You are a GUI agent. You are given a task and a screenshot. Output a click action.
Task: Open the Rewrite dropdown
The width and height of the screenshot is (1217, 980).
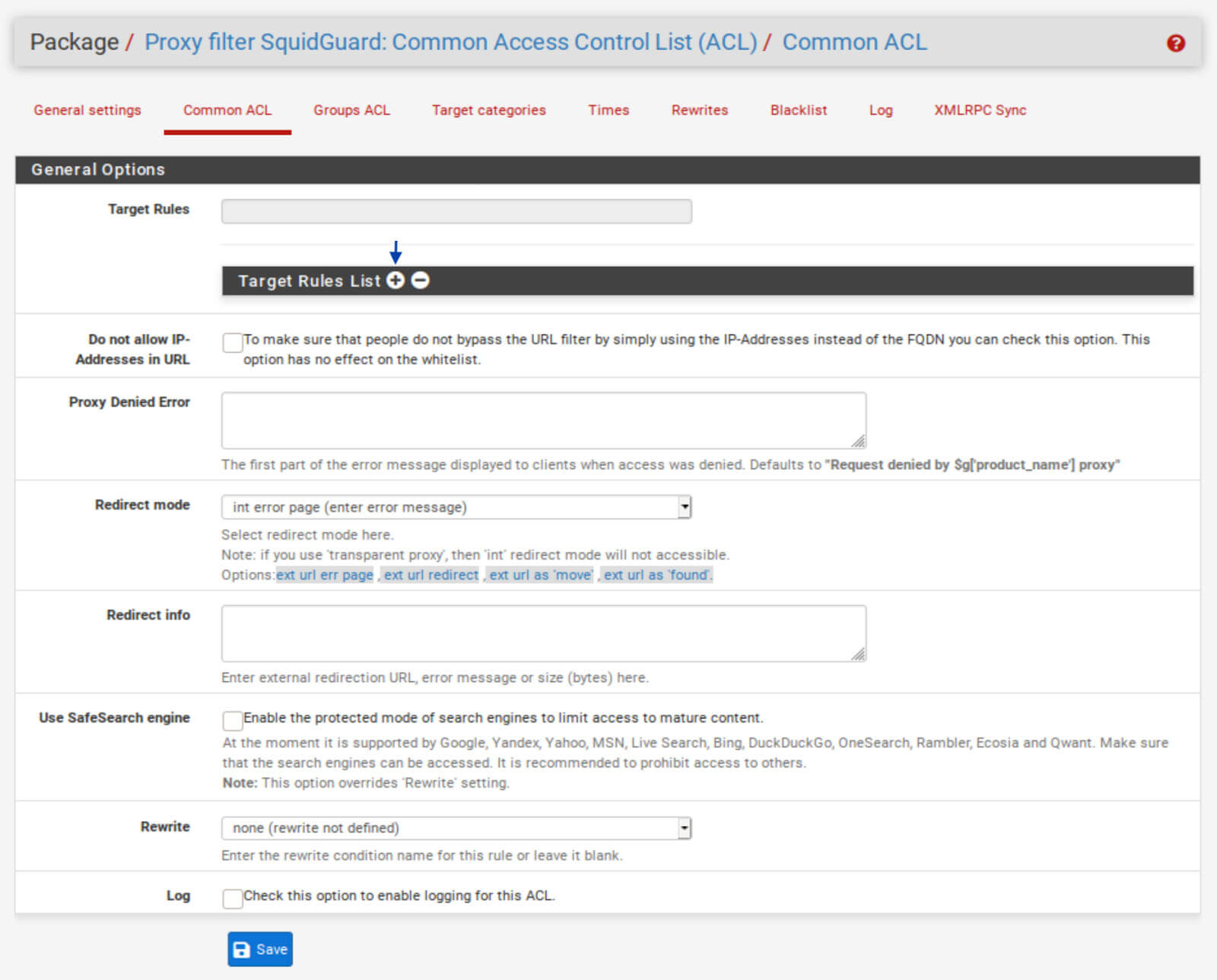[456, 828]
